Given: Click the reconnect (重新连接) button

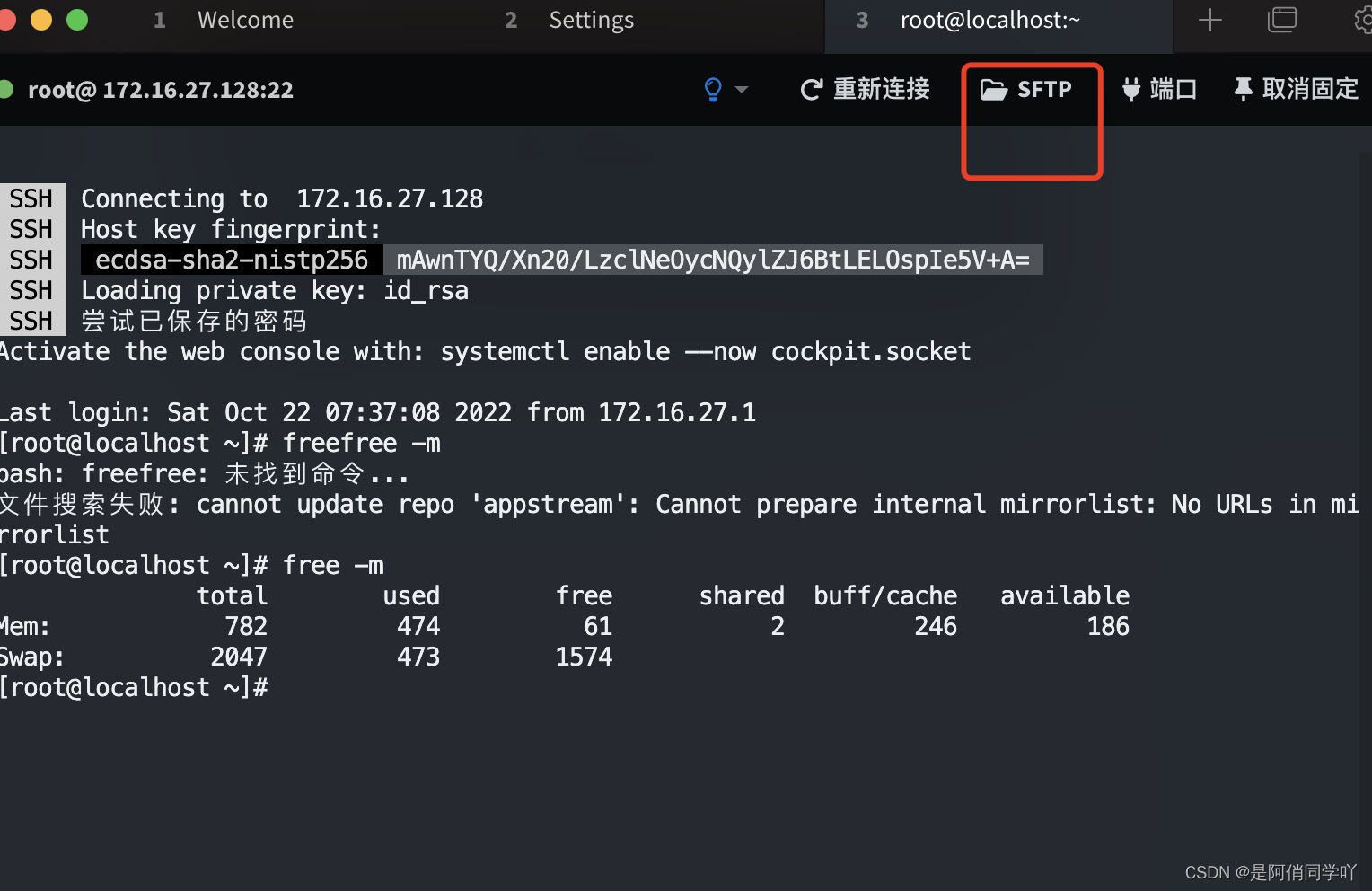Looking at the screenshot, I should (865, 90).
